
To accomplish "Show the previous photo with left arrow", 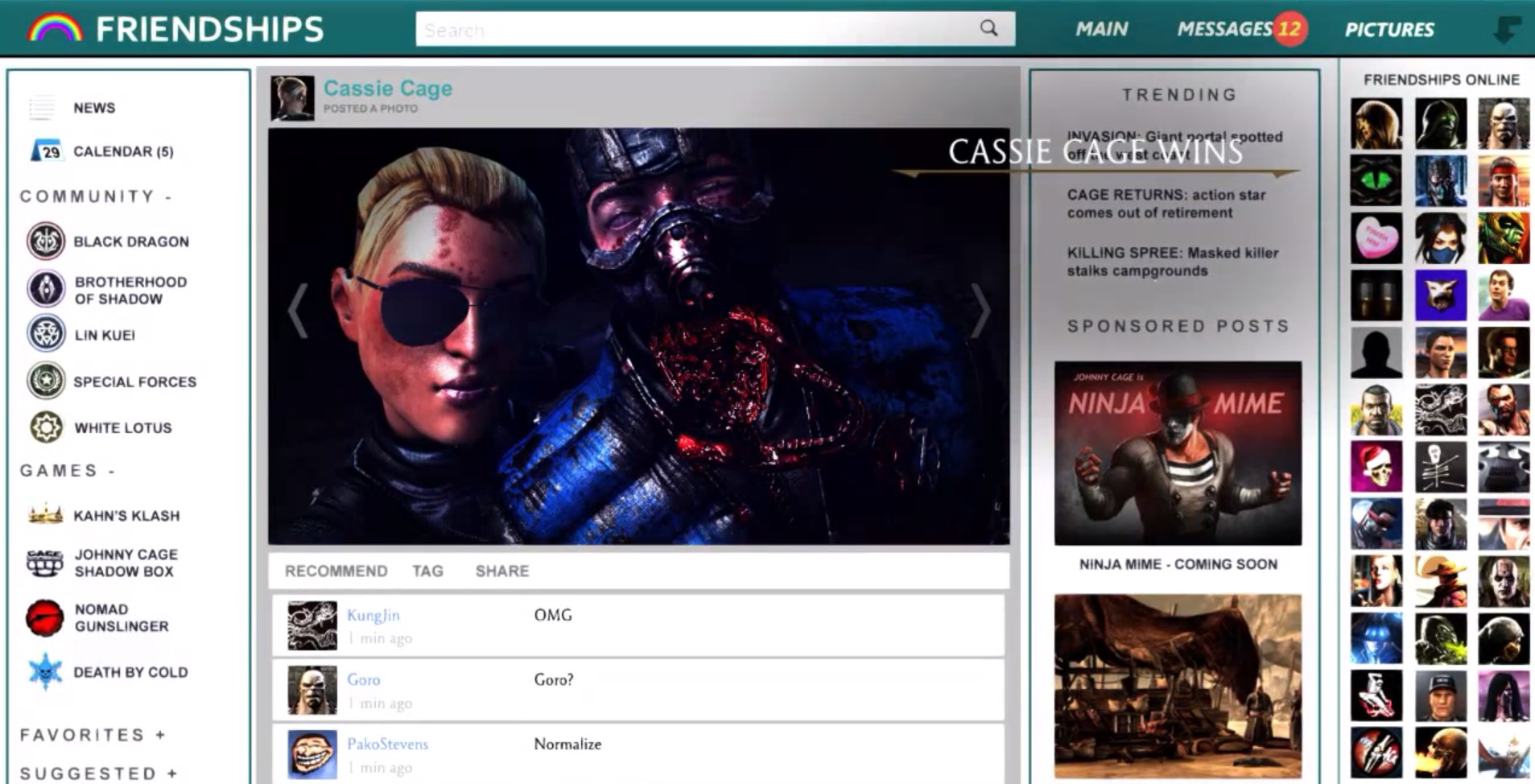I will click(298, 310).
